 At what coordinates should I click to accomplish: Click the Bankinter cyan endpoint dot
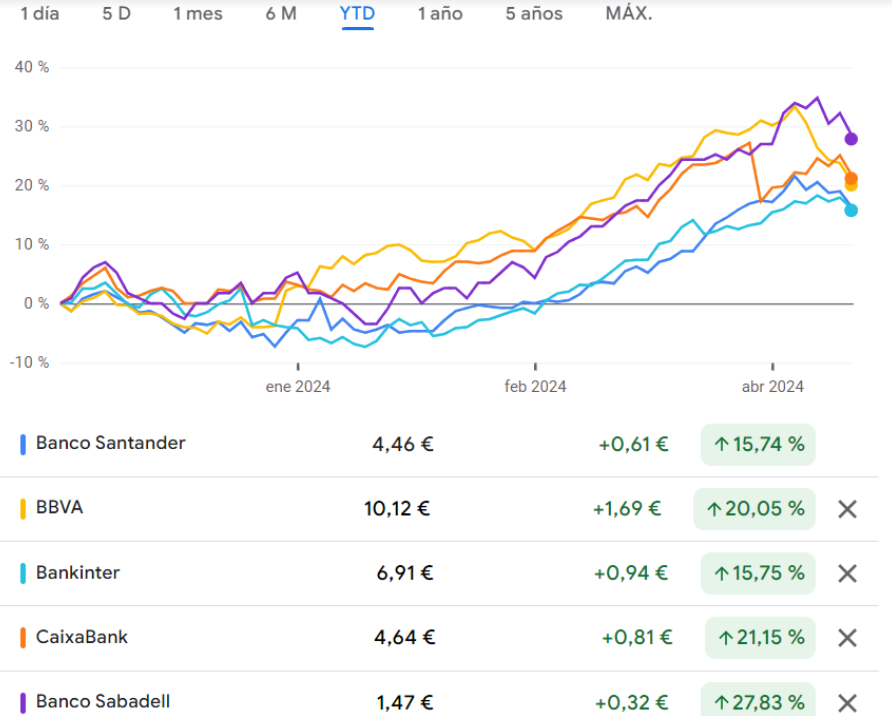point(851,210)
